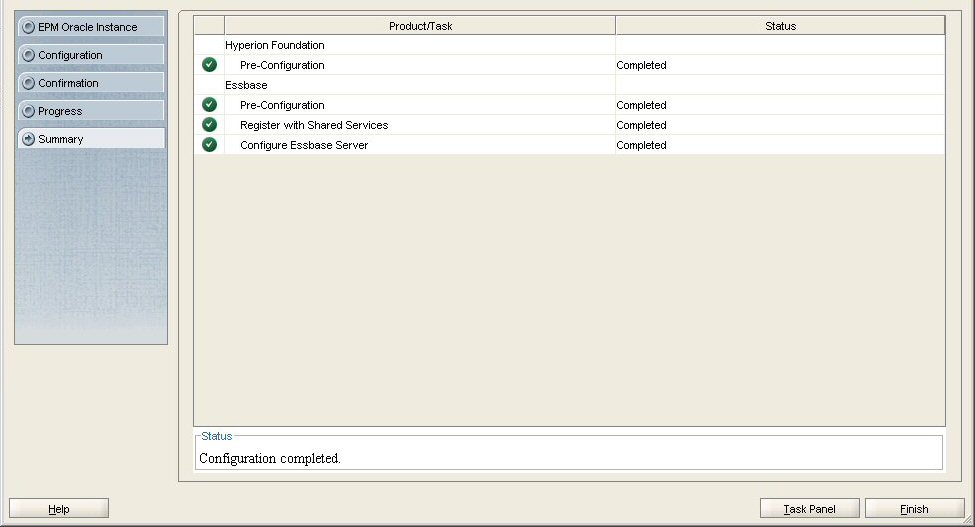Select the Essbase product row

point(569,85)
